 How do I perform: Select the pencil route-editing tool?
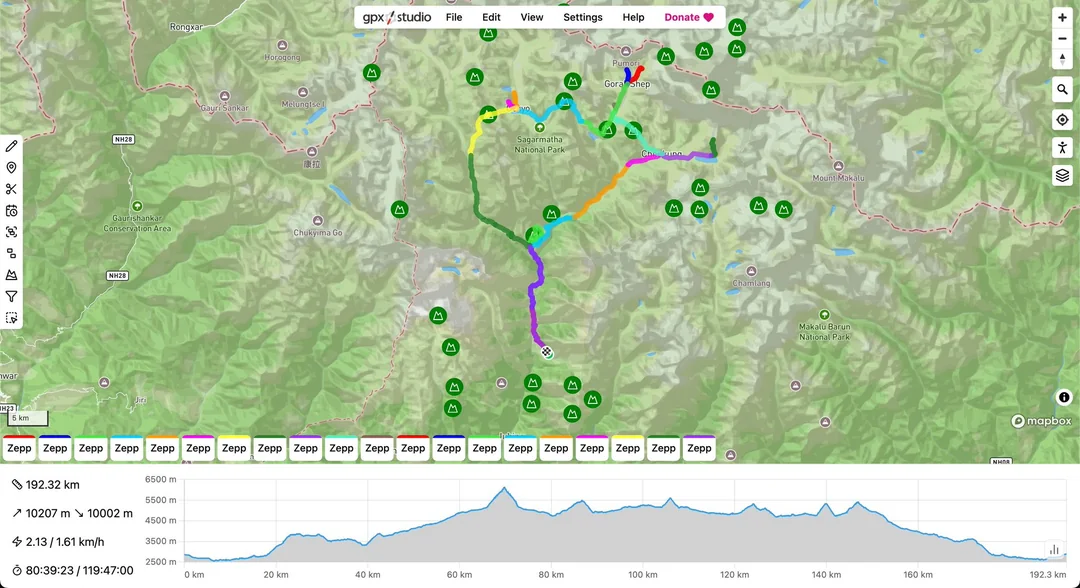(x=11, y=146)
